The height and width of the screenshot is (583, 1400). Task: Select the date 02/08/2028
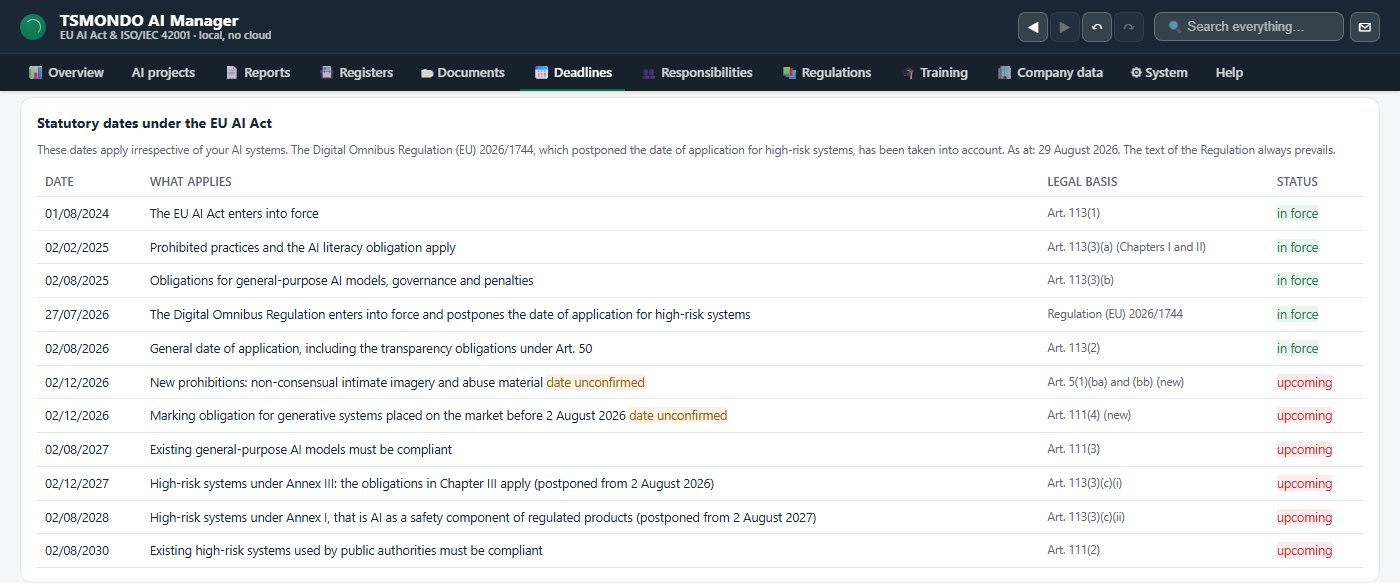click(77, 517)
